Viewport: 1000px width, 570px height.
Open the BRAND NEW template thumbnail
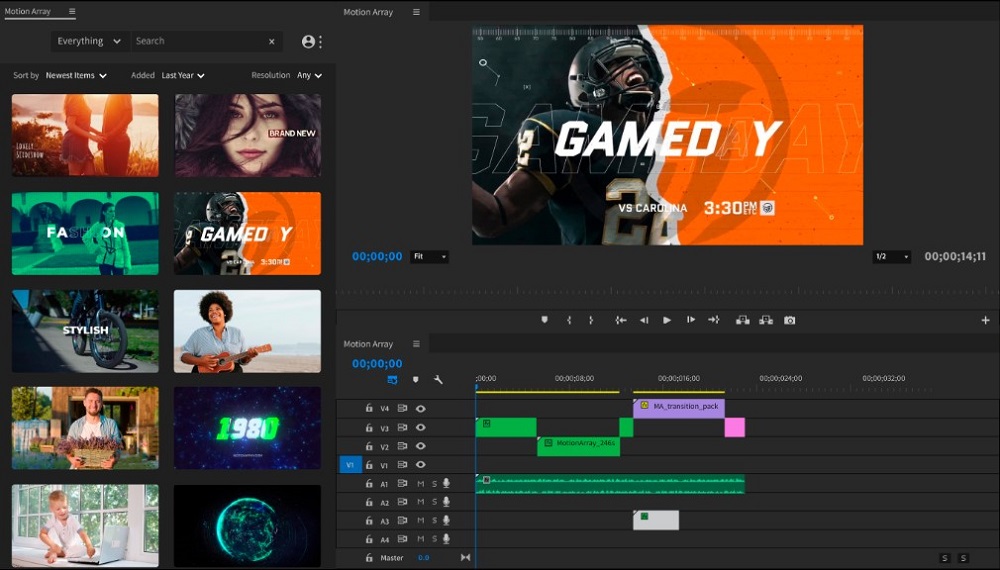click(x=247, y=135)
